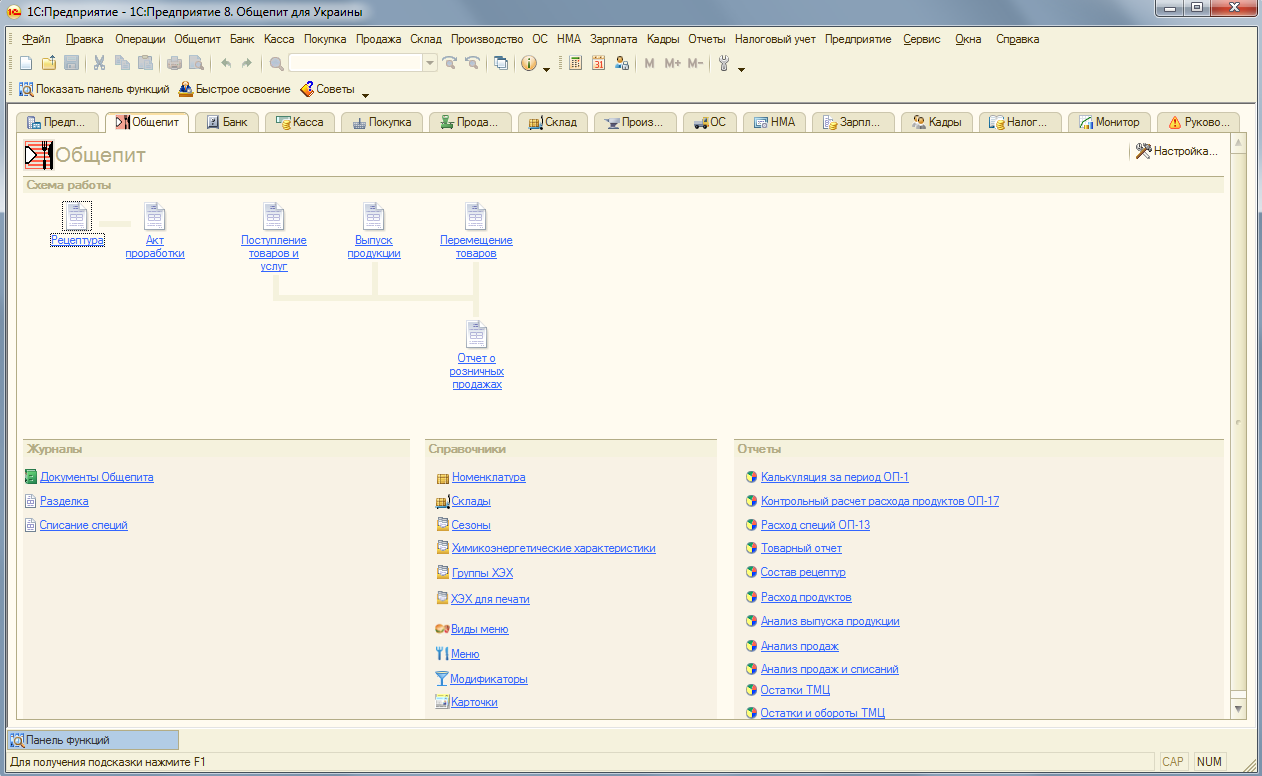Click the Copy toolbar icon
The height and width of the screenshot is (776, 1262).
122,63
